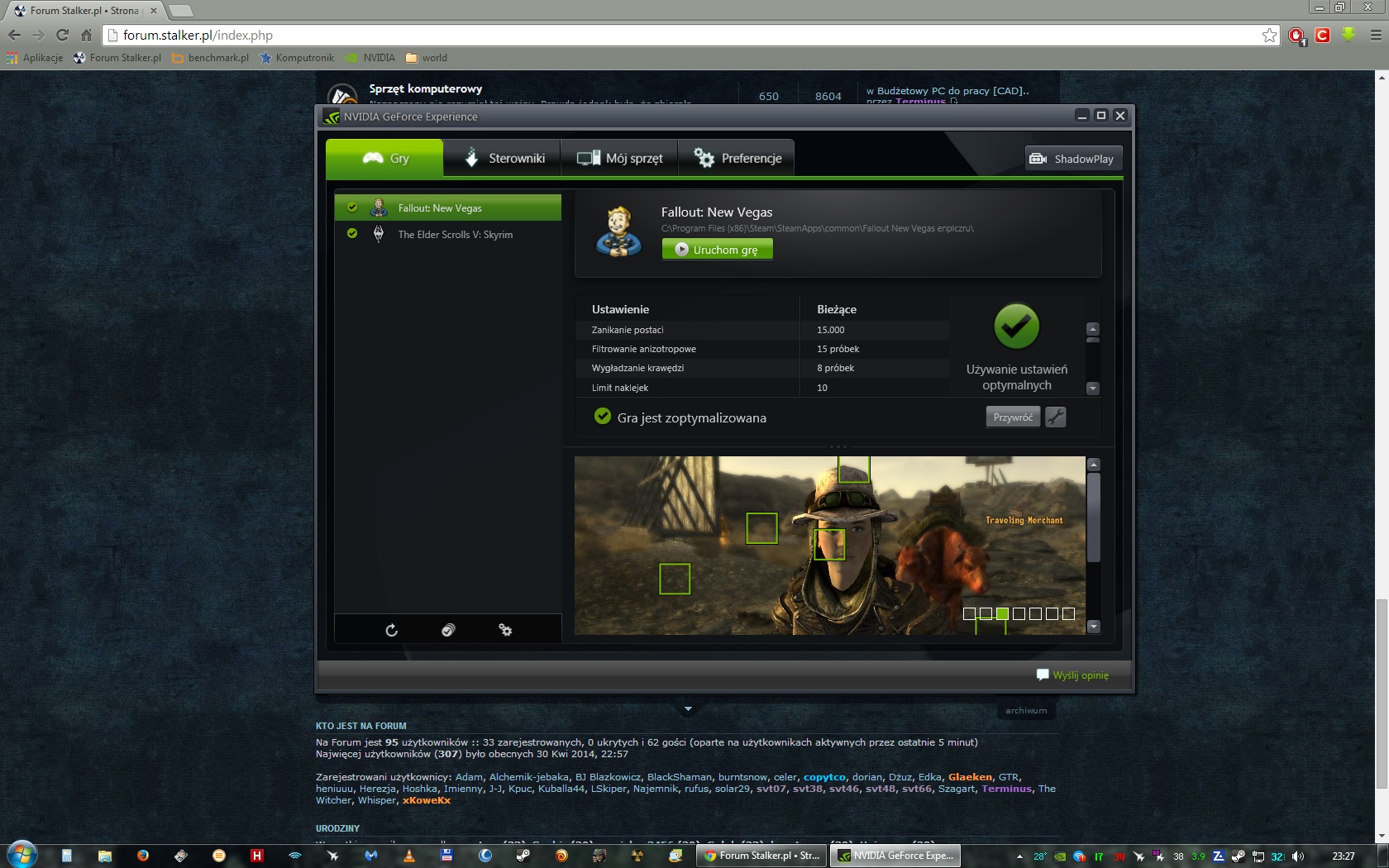Screen dimensions: 1389x868
Task: Click settings table scroll down arrow
Action: [x=1093, y=389]
